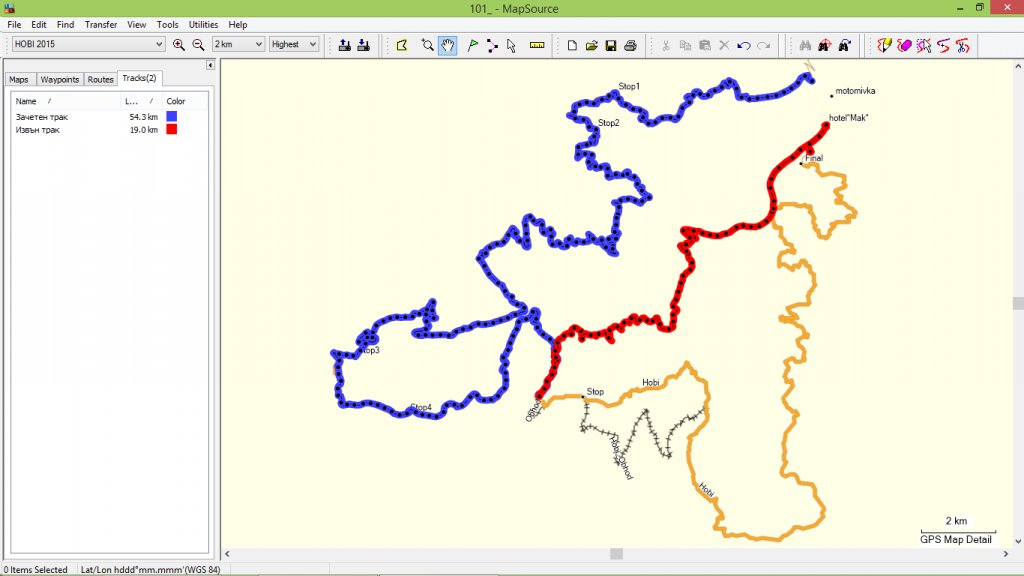Click map scroll left arrow
The image size is (1024, 576).
227,554
